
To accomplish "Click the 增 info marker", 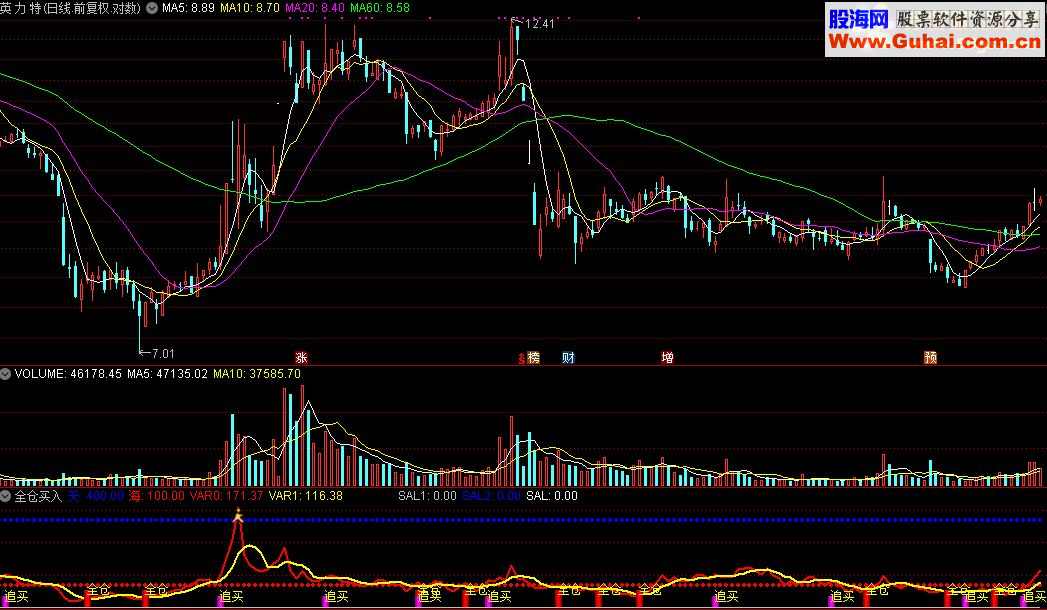I will coord(667,358).
